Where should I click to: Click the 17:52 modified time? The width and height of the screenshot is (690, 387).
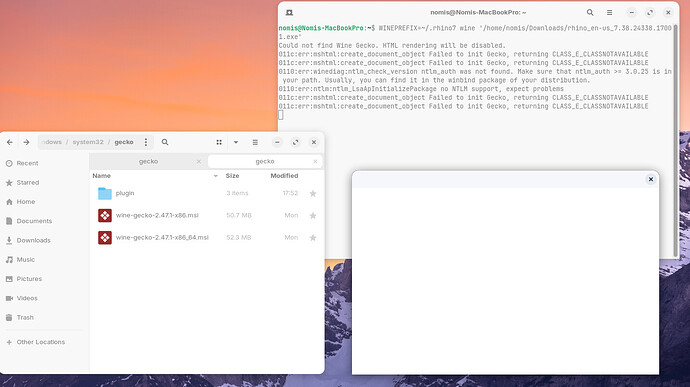(x=290, y=193)
